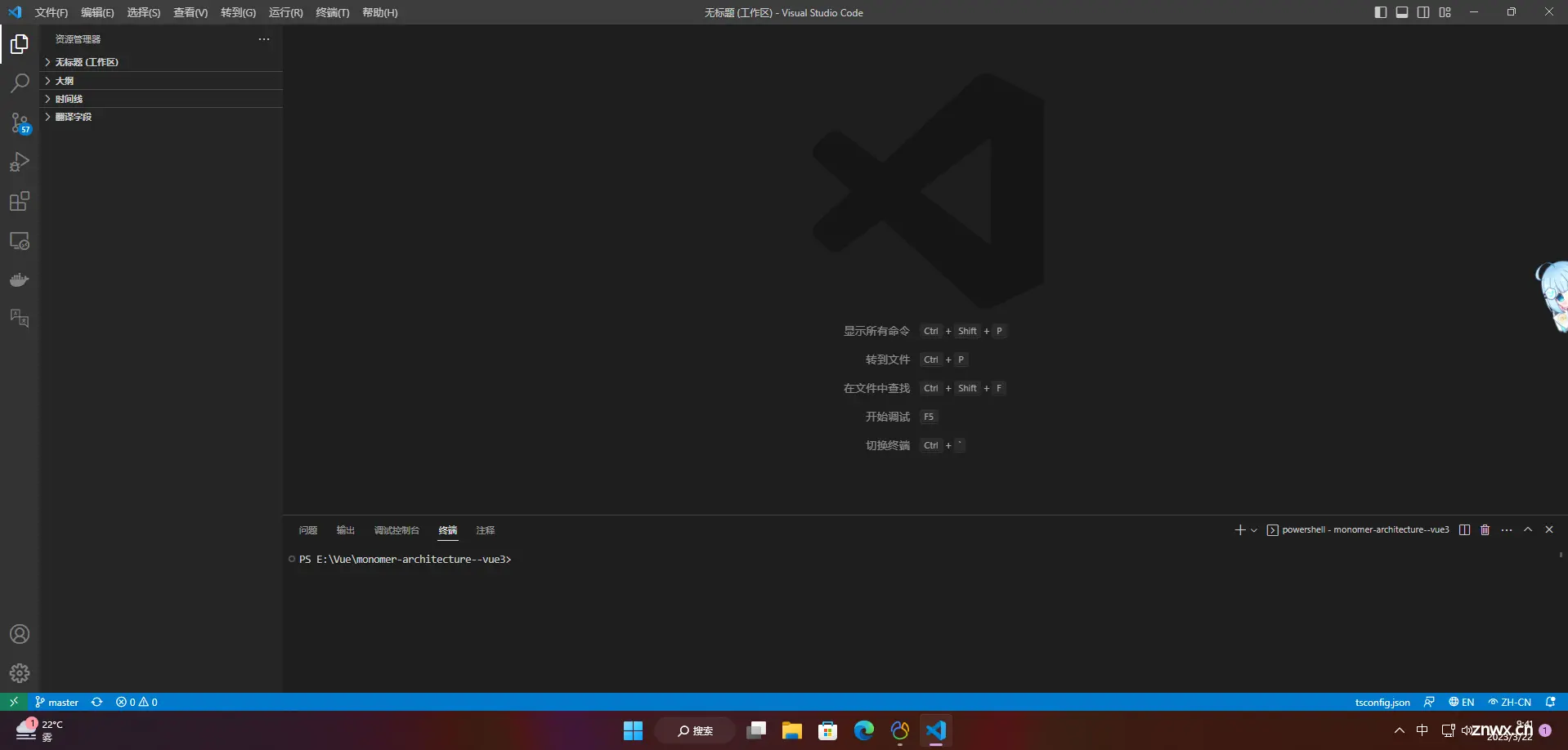Click the ZH-CN status item
1568x750 pixels.
click(x=1509, y=702)
